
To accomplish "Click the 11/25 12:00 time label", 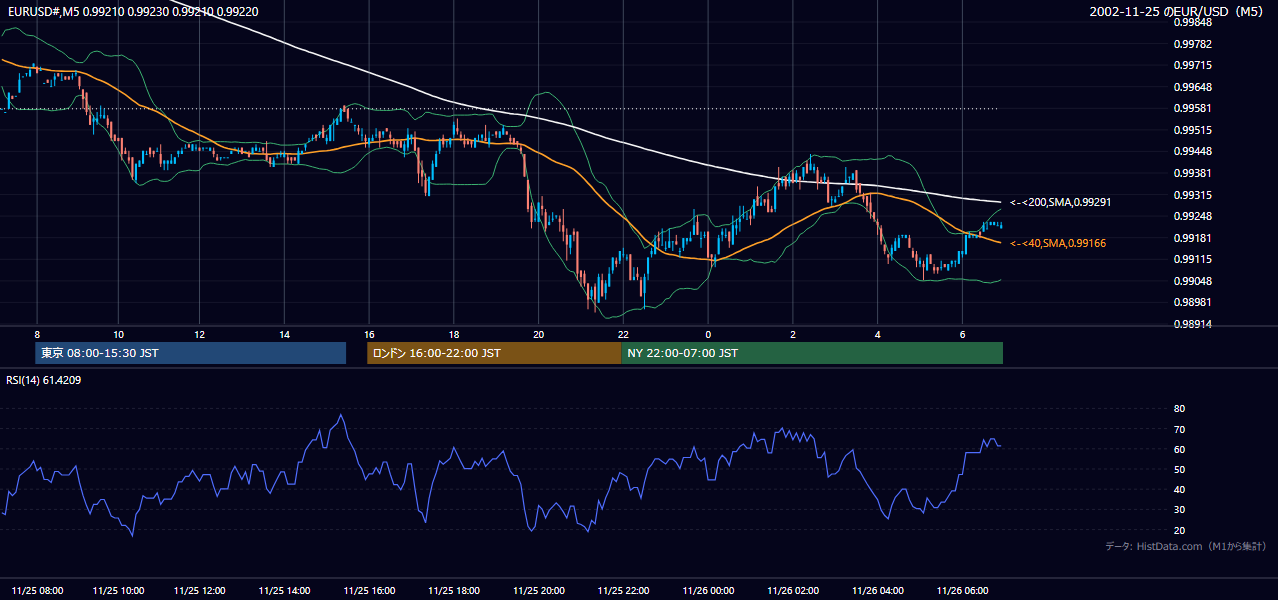I will coord(200,590).
